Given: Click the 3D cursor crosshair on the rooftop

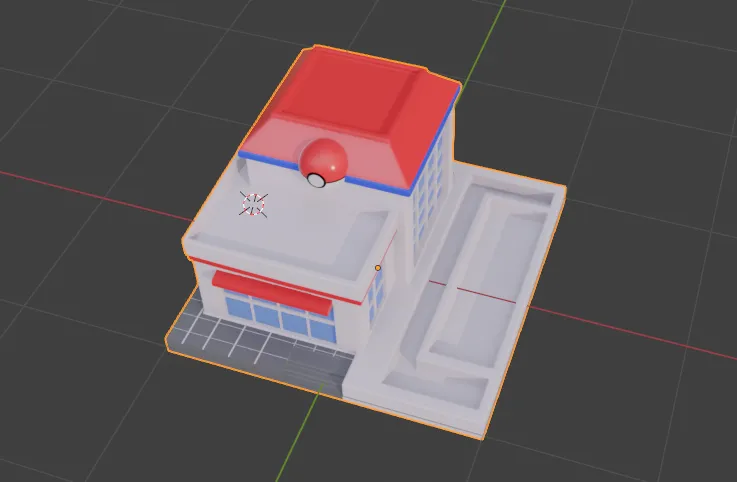Looking at the screenshot, I should click(253, 205).
